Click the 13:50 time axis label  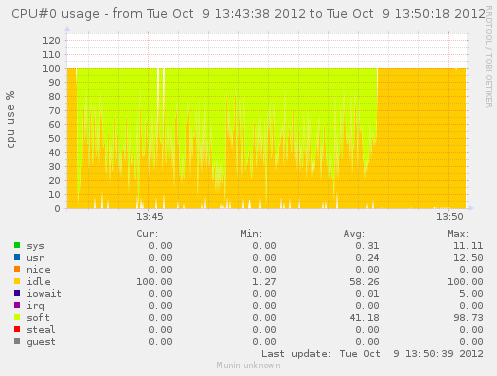(450, 217)
